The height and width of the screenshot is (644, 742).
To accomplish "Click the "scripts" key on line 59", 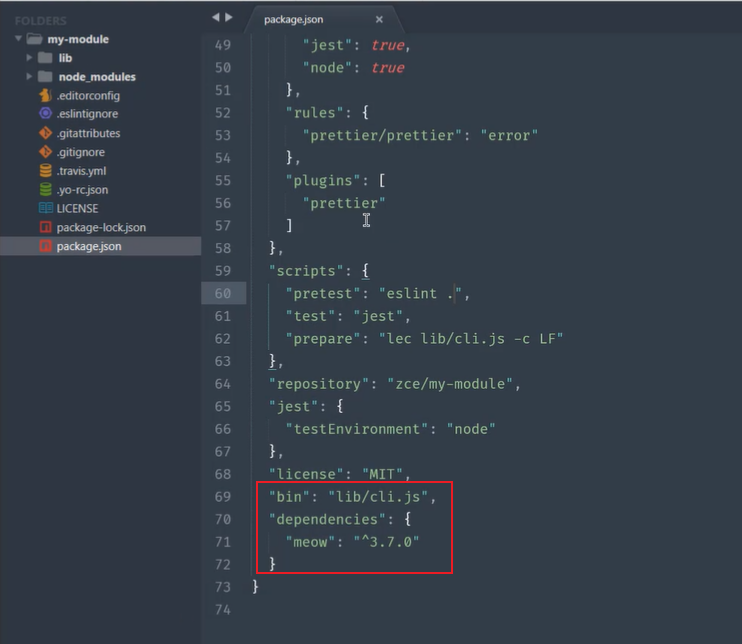I will pyautogui.click(x=306, y=271).
